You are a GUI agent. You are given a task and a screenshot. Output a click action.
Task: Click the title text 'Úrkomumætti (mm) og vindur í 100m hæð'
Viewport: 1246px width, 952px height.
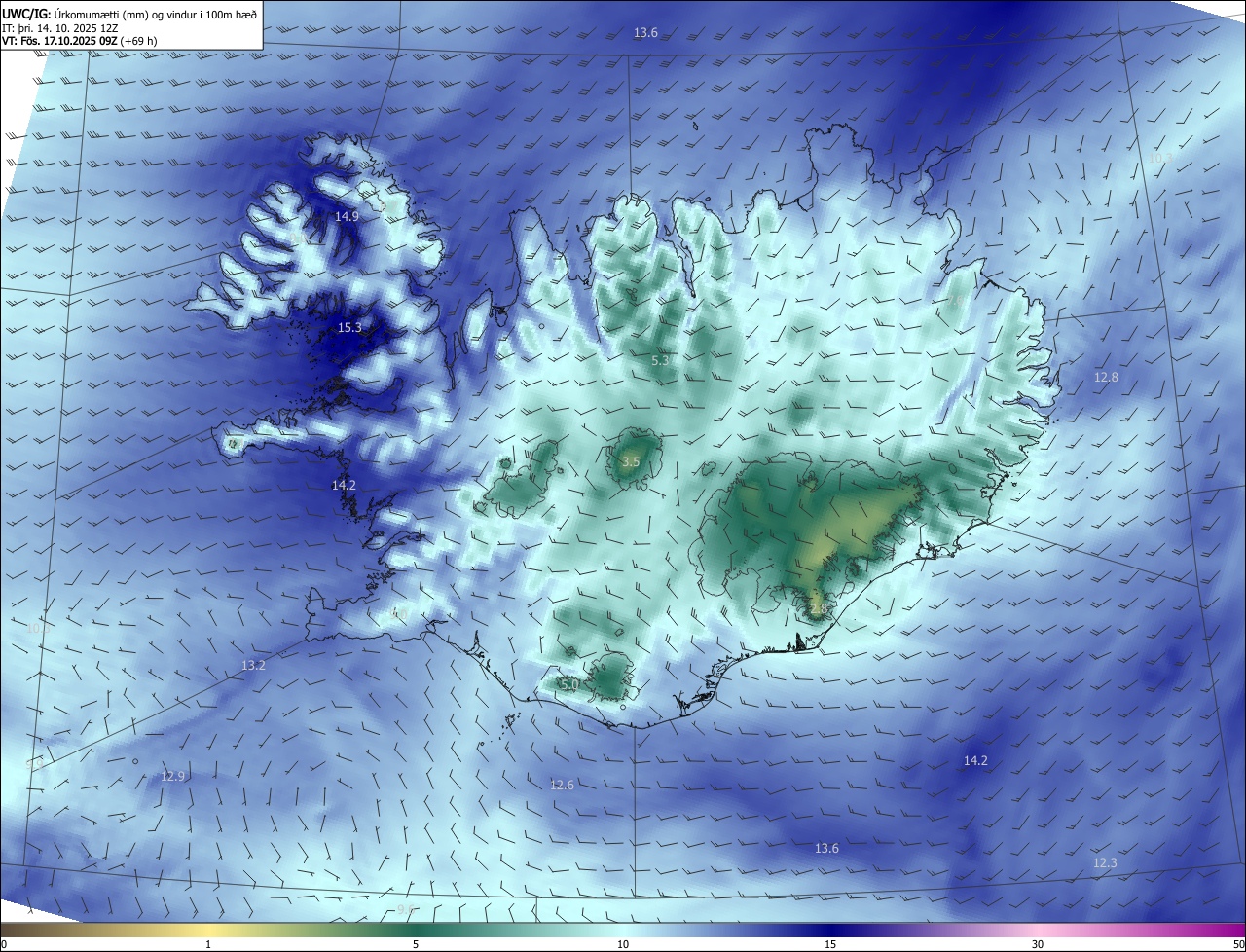[x=156, y=15]
